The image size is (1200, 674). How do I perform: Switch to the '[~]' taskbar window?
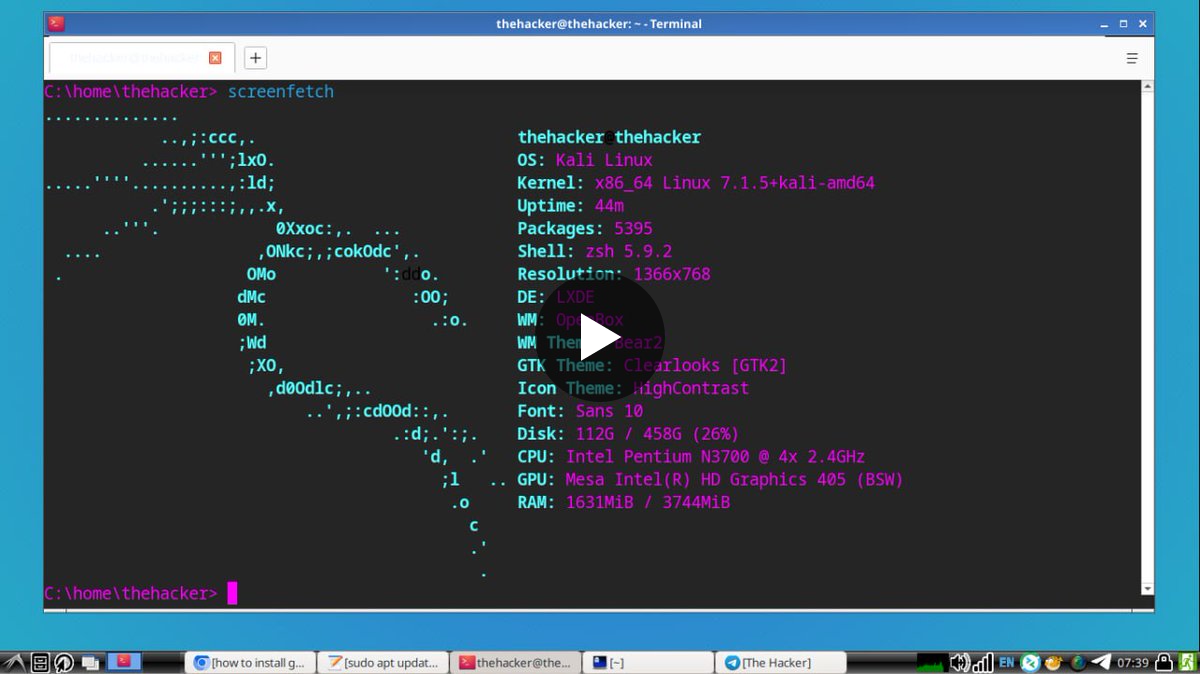(x=649, y=662)
